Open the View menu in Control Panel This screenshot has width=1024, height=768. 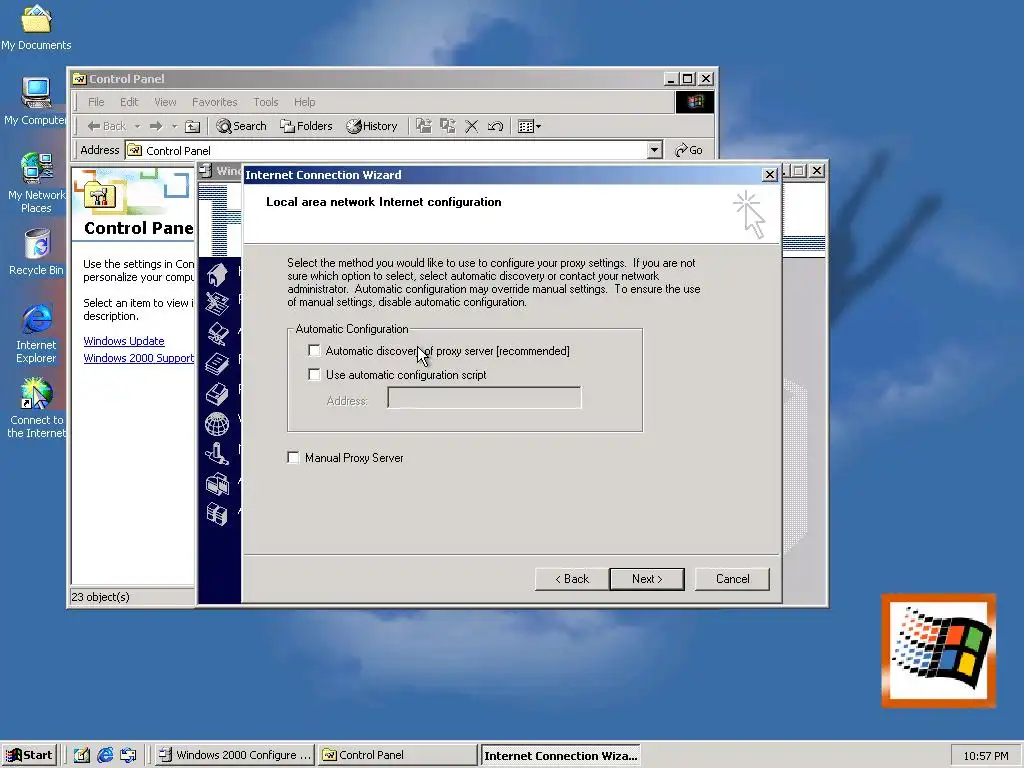[x=165, y=102]
